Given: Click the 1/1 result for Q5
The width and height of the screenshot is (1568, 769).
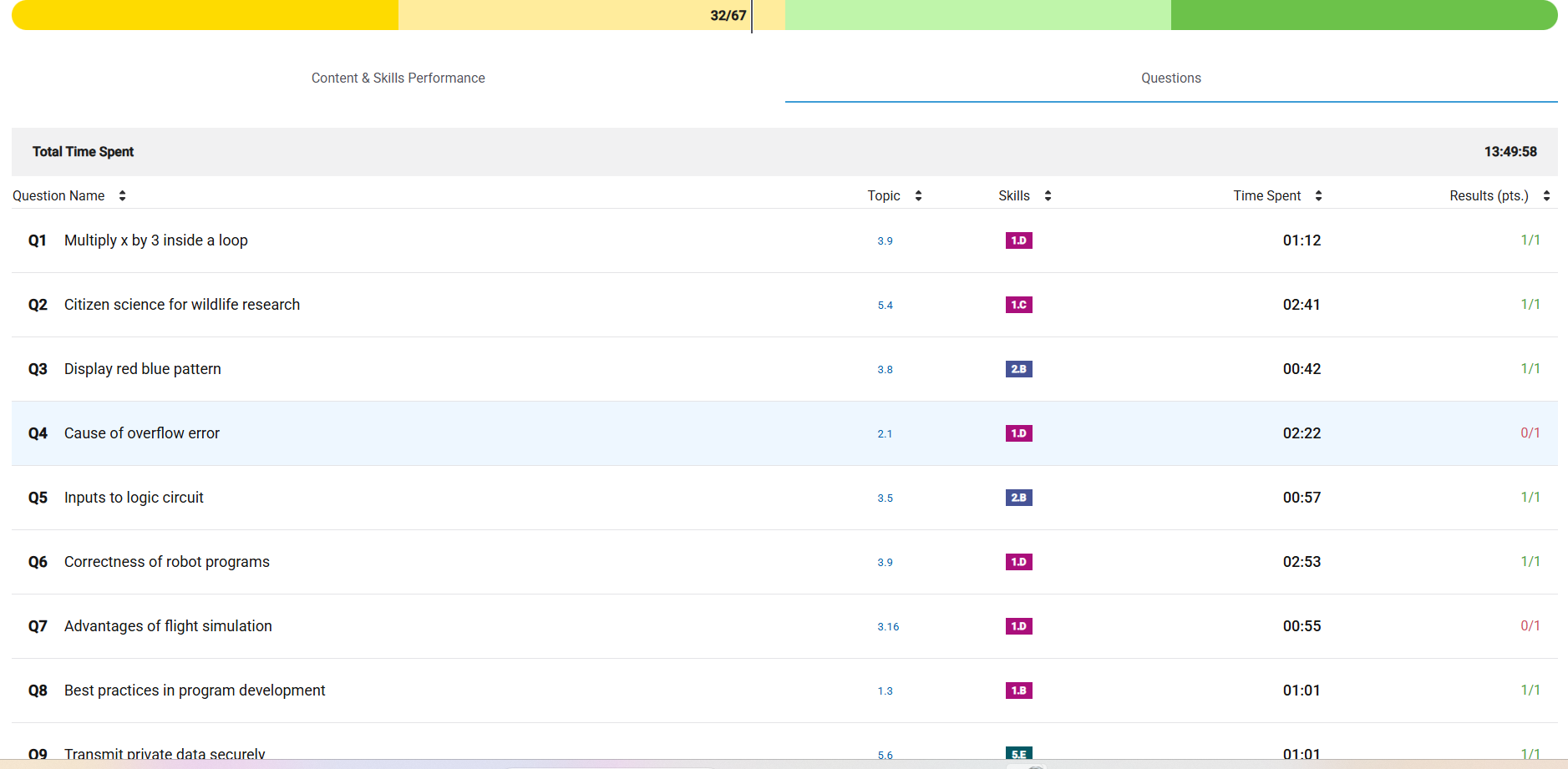Looking at the screenshot, I should point(1530,498).
